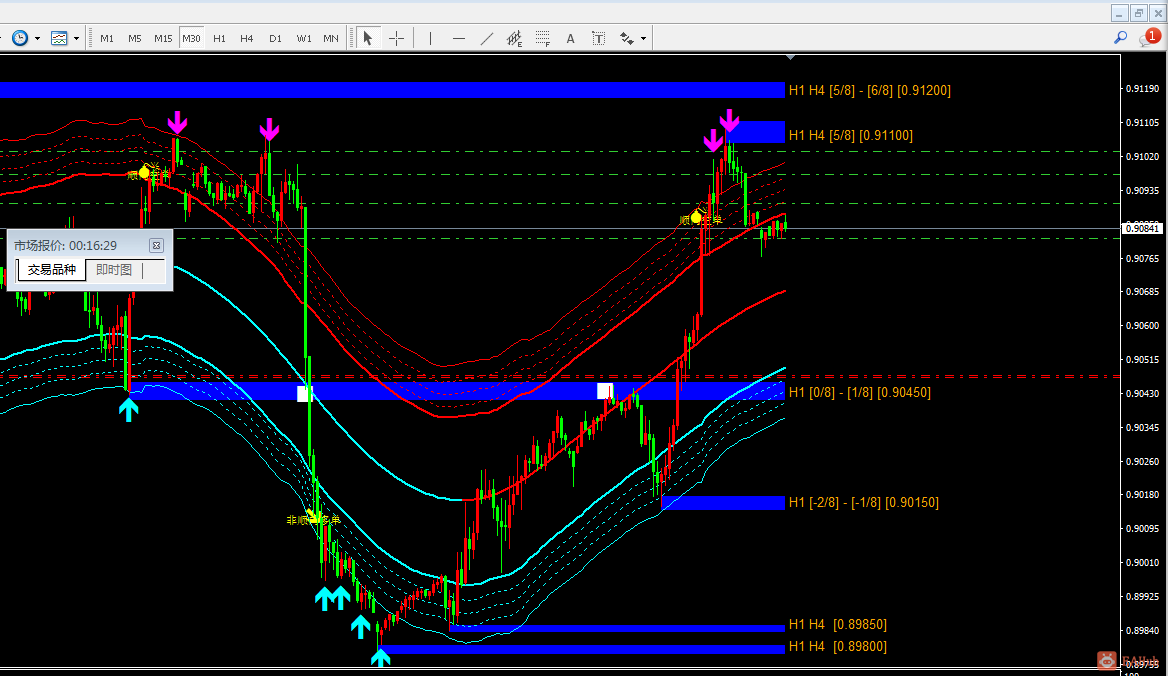This screenshot has height=676, width=1168.
Task: Switch chart to M1 timeframe
Action: tap(107, 38)
